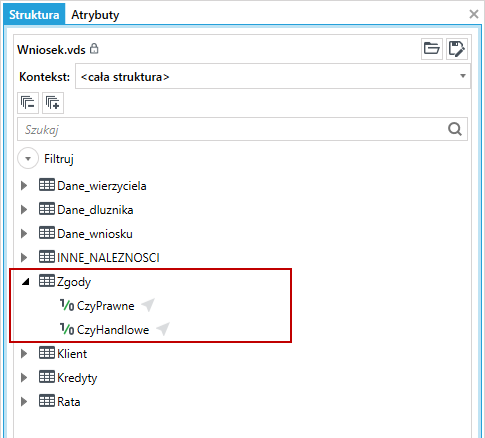This screenshot has width=485, height=438.
Task: Select the Dane_dluznika label
Action: point(95,210)
